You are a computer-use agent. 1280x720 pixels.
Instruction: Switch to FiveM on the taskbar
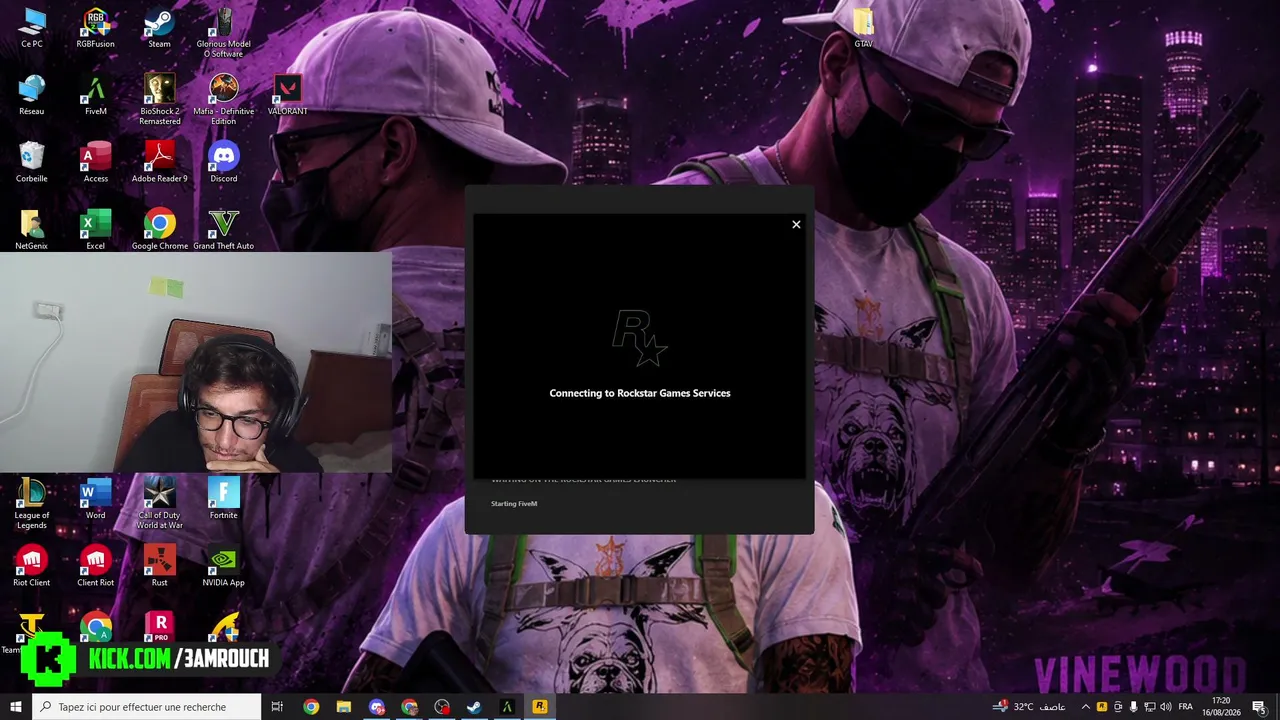507,707
